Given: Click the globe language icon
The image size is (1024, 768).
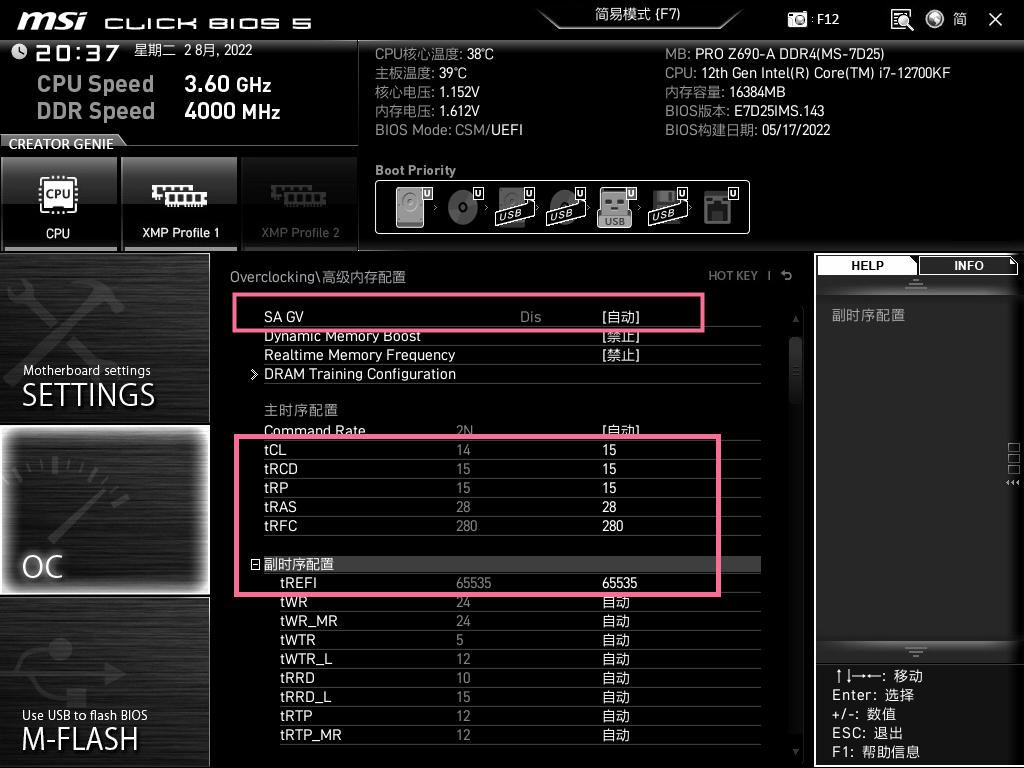Looking at the screenshot, I should point(935,19).
